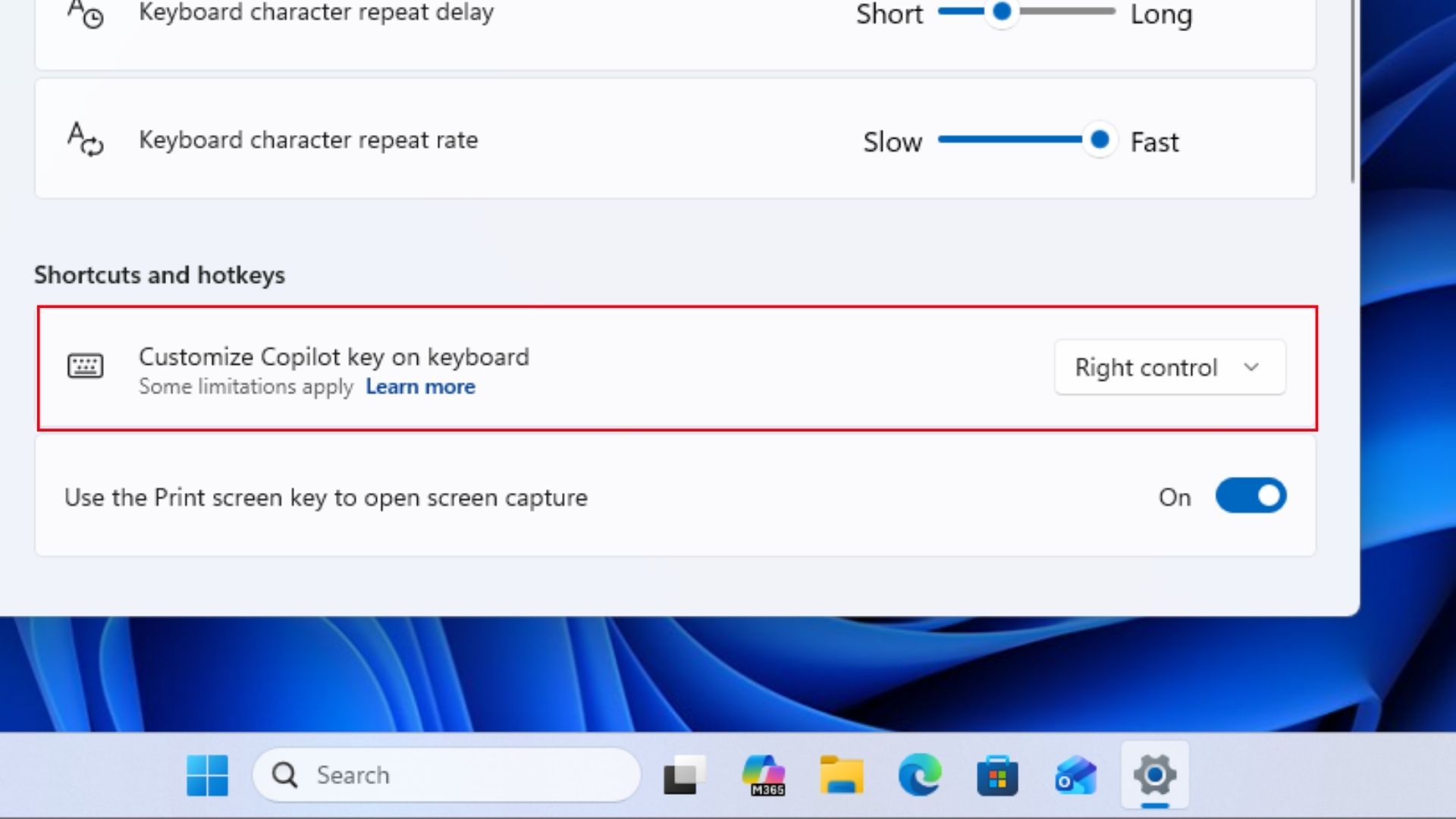
Task: Open Microsoft Store from the taskbar
Action: (998, 775)
